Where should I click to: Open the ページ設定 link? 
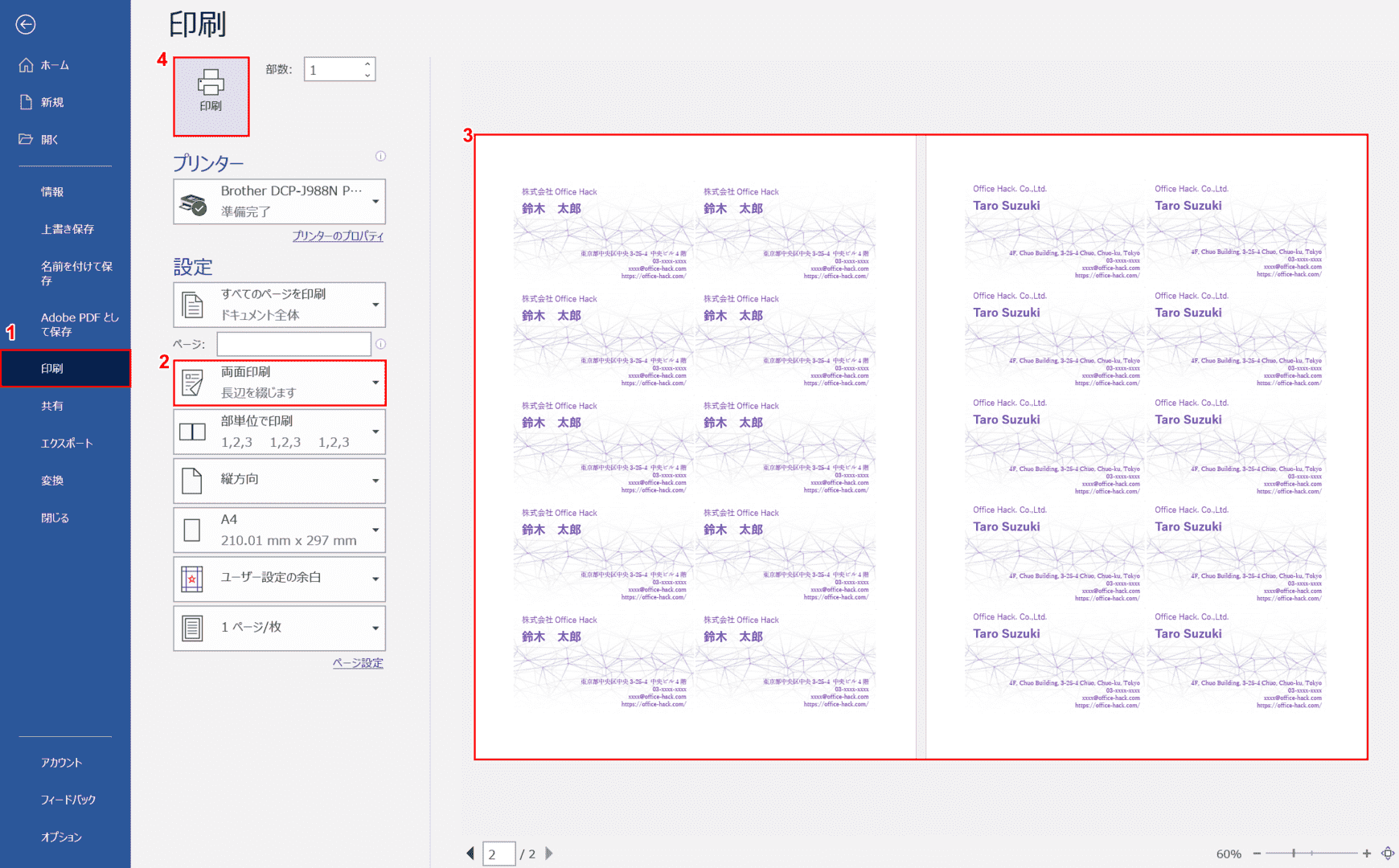point(358,663)
